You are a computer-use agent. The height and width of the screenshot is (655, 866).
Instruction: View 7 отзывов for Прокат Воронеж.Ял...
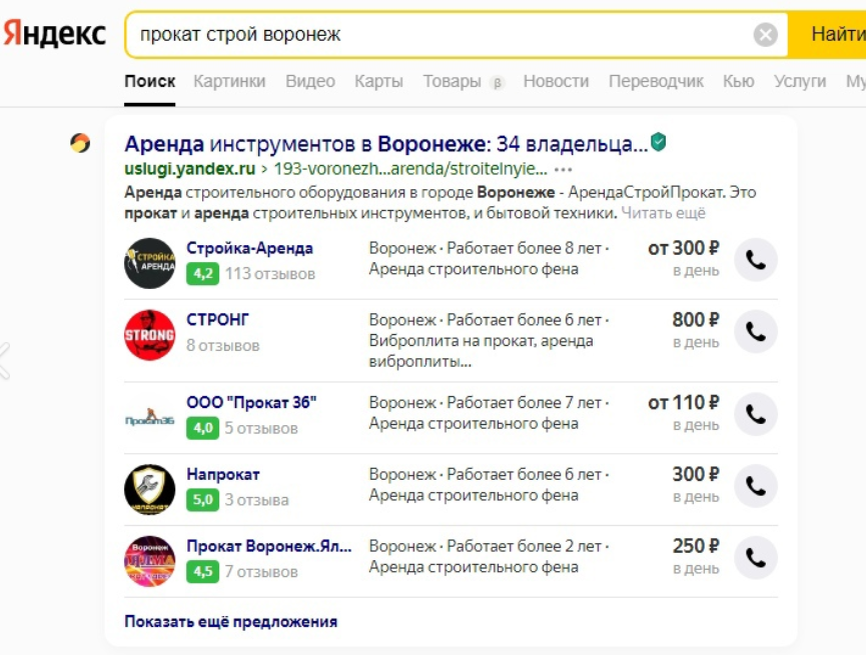coord(261,572)
